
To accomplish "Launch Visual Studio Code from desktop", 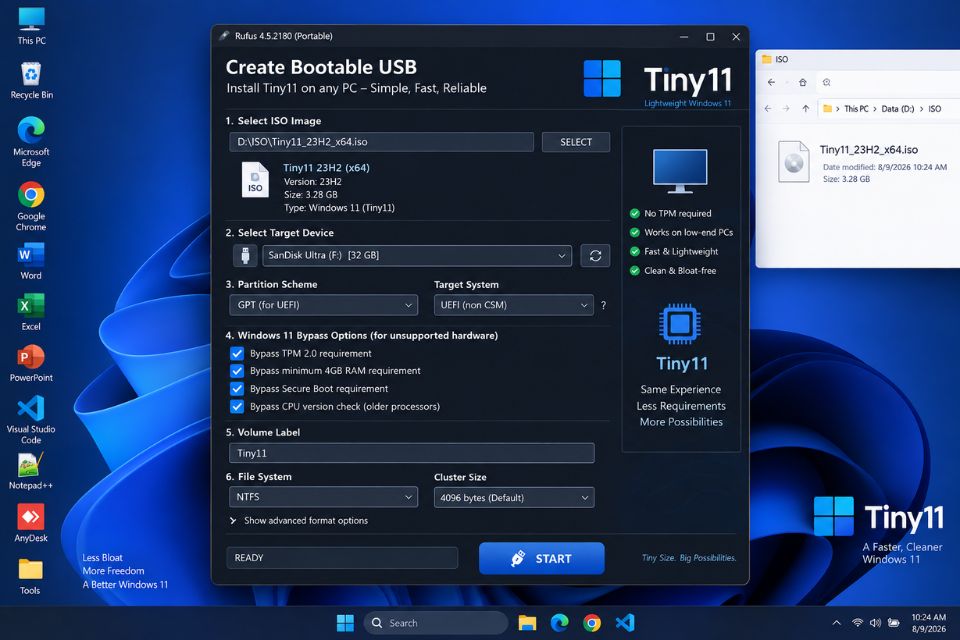I will (x=31, y=420).
